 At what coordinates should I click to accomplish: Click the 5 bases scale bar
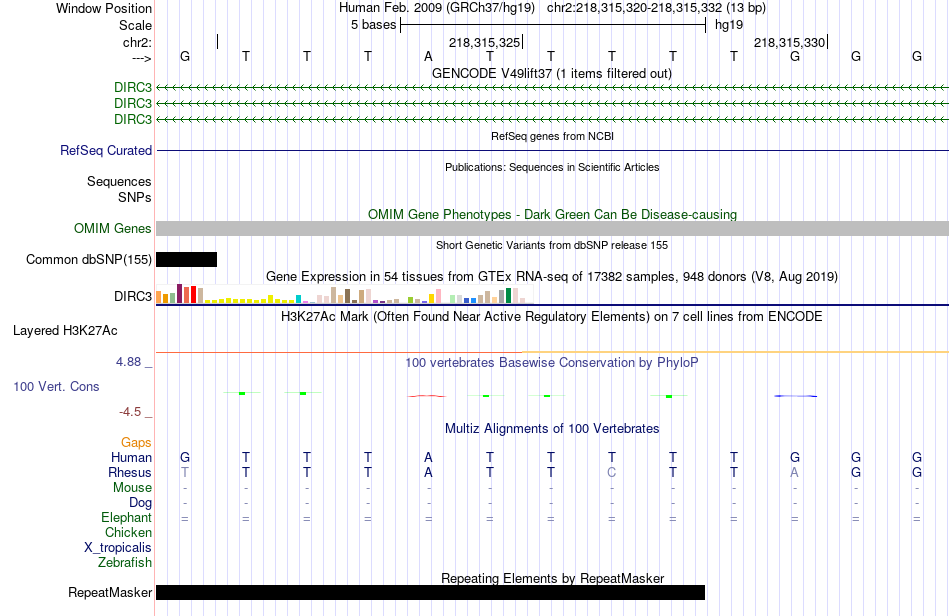pos(553,25)
